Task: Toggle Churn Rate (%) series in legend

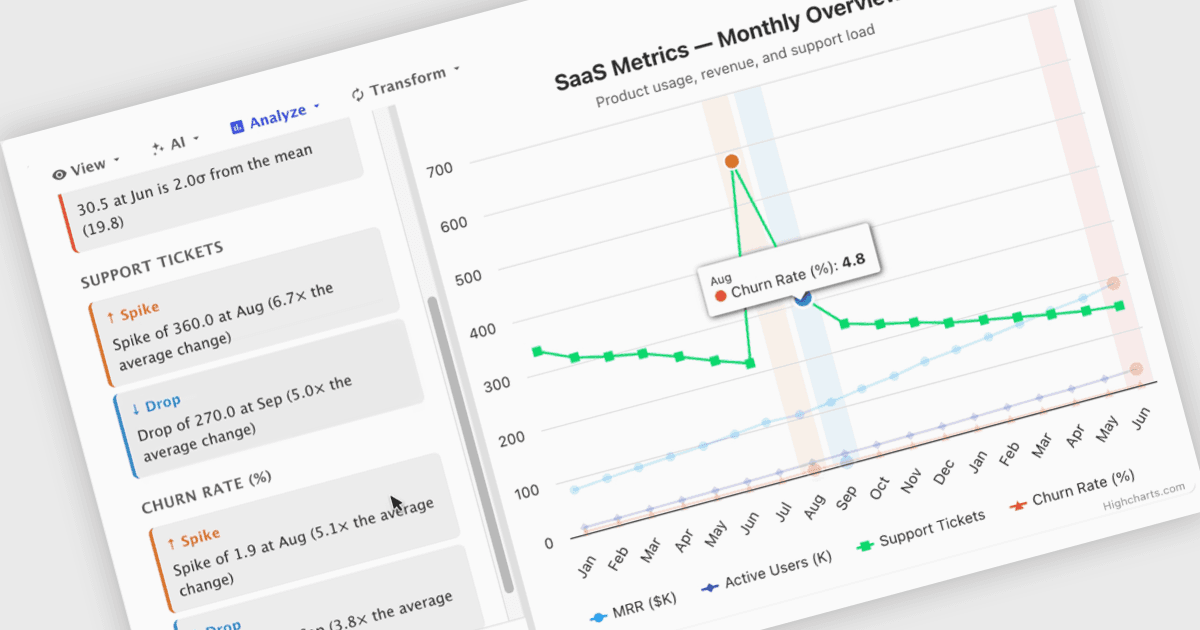Action: click(1072, 492)
